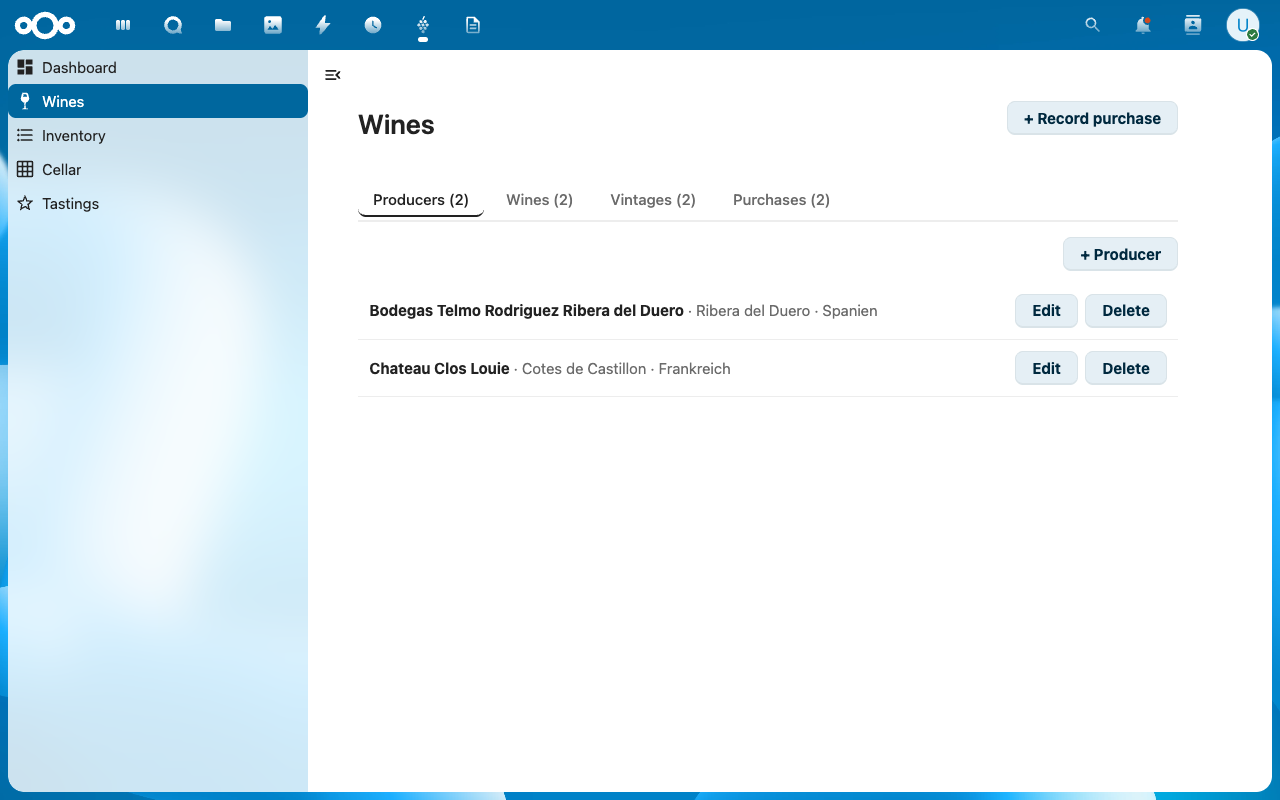Open the Nextcloud logo home link
This screenshot has width=1280, height=800.
(x=45, y=25)
